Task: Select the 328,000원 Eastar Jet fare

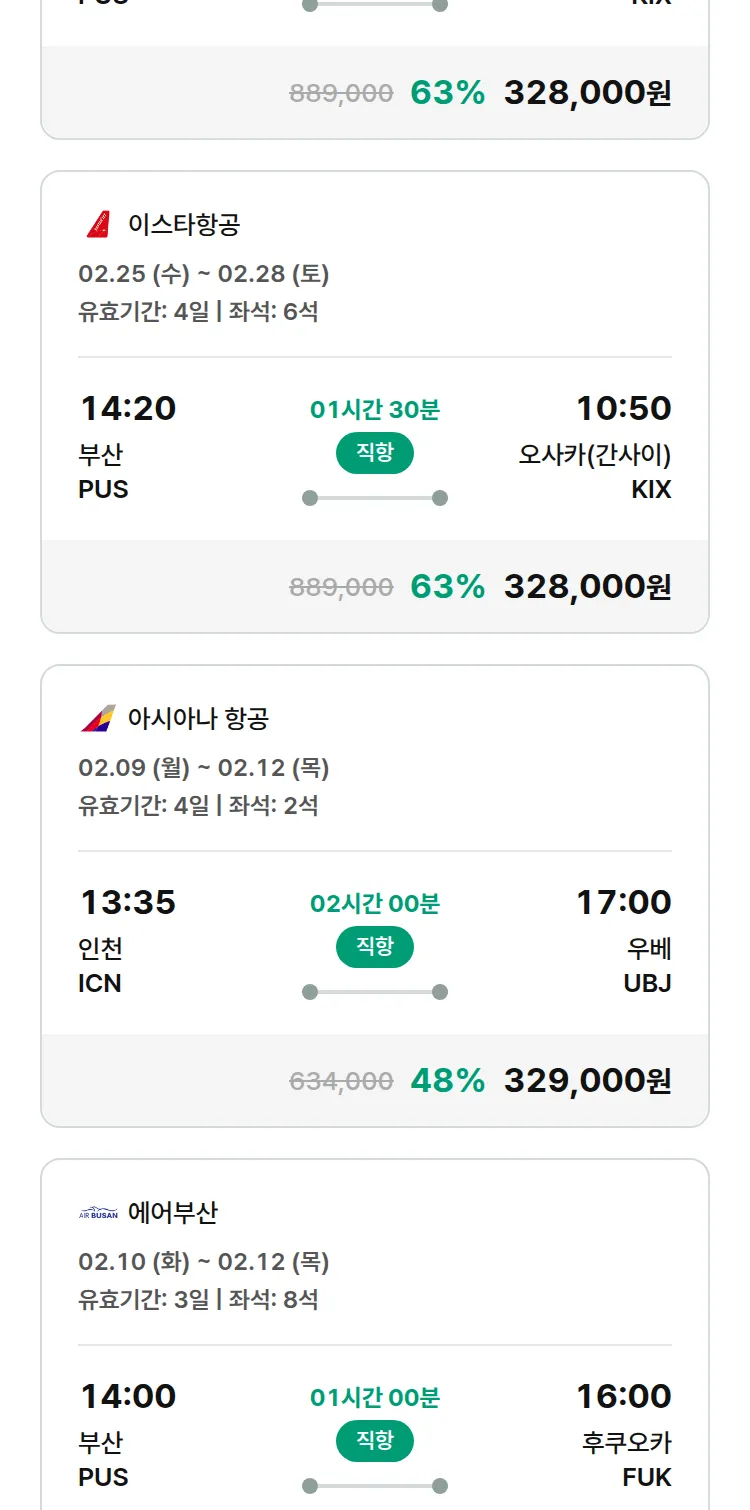Action: [x=587, y=586]
